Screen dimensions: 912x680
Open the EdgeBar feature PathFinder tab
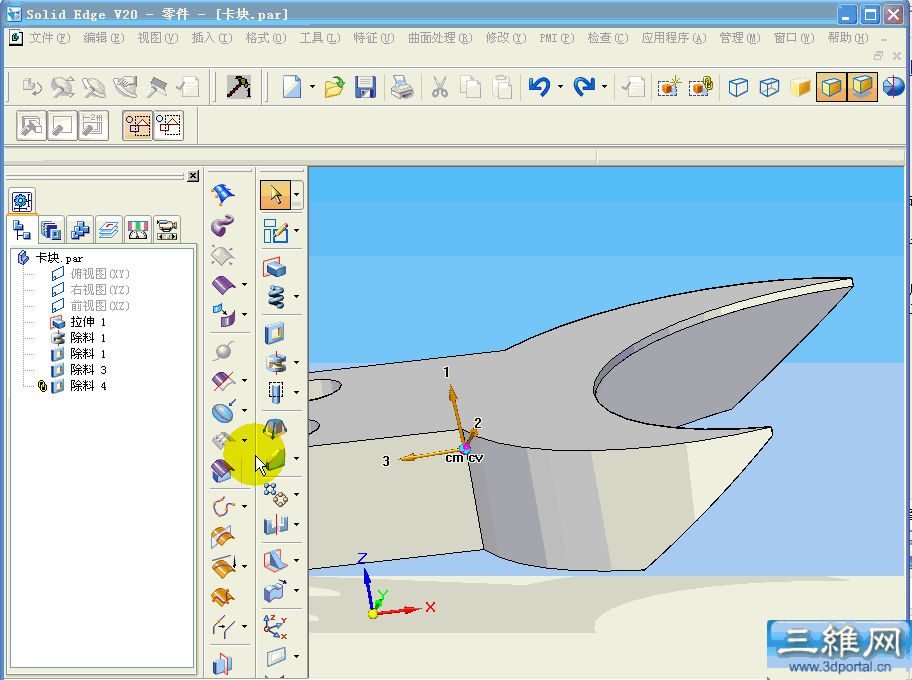tap(22, 230)
